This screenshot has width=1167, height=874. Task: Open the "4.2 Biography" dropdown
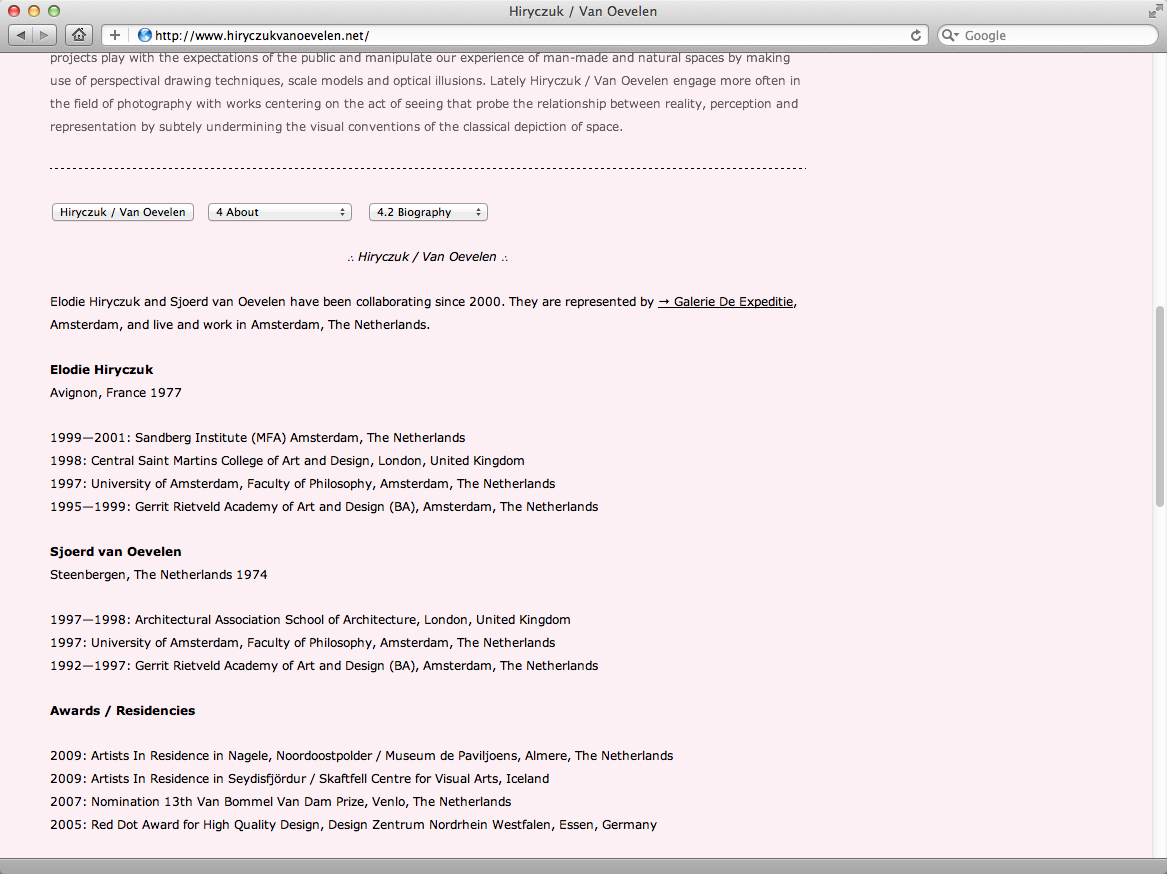(428, 212)
